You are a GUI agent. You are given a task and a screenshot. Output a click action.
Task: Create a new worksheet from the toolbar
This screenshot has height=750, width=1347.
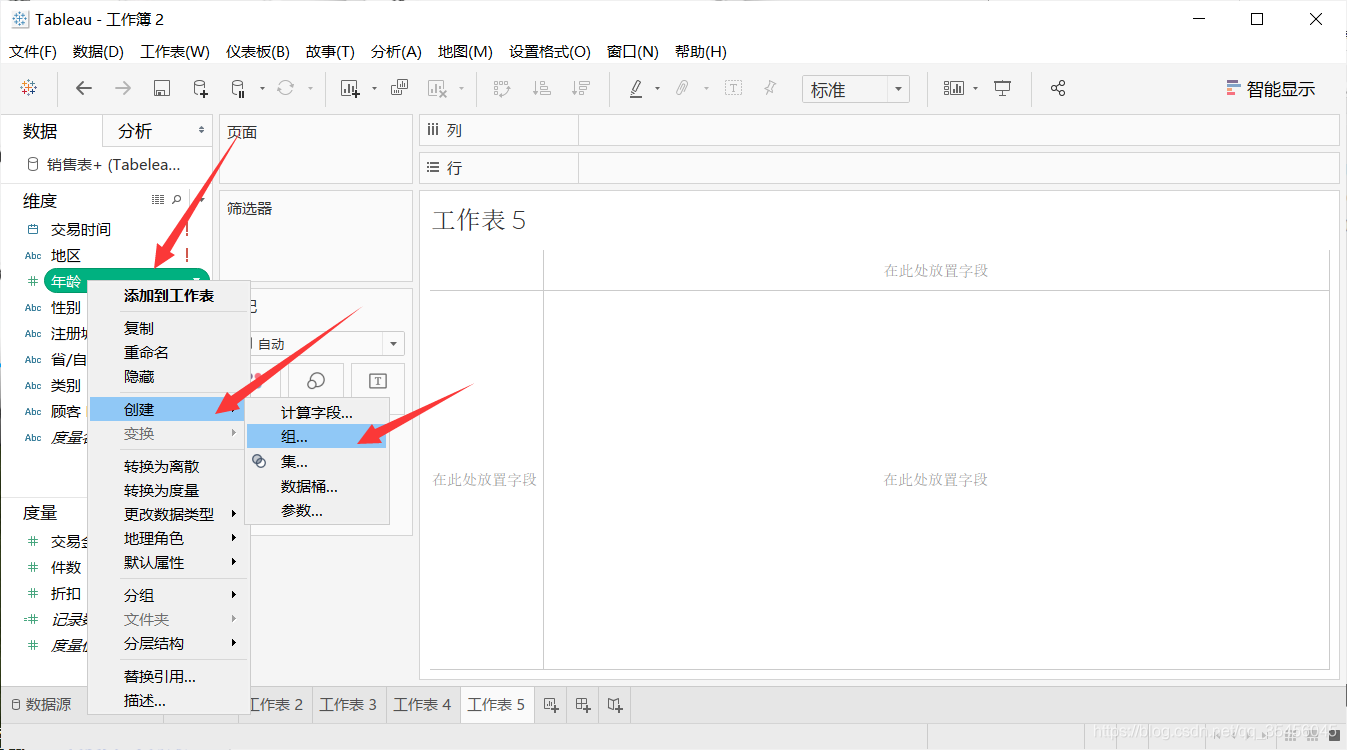coord(350,89)
